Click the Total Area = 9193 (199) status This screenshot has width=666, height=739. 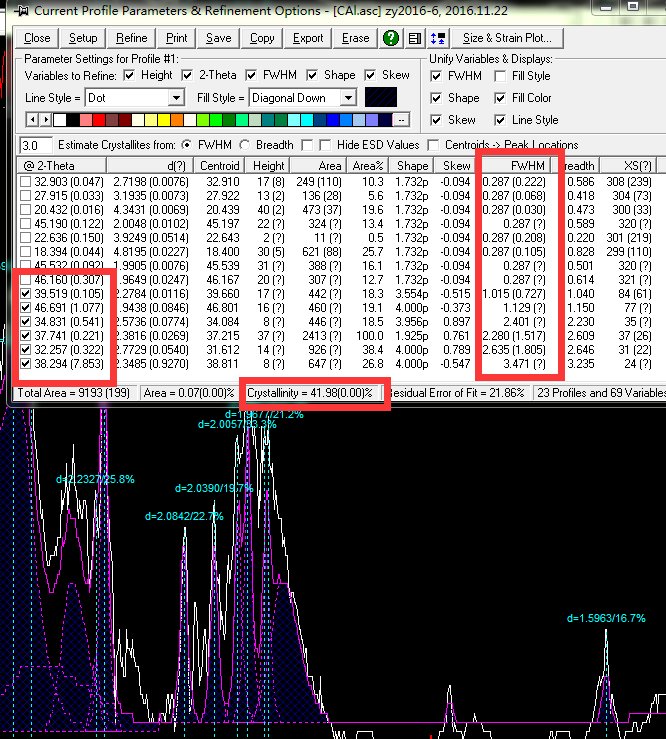74,393
